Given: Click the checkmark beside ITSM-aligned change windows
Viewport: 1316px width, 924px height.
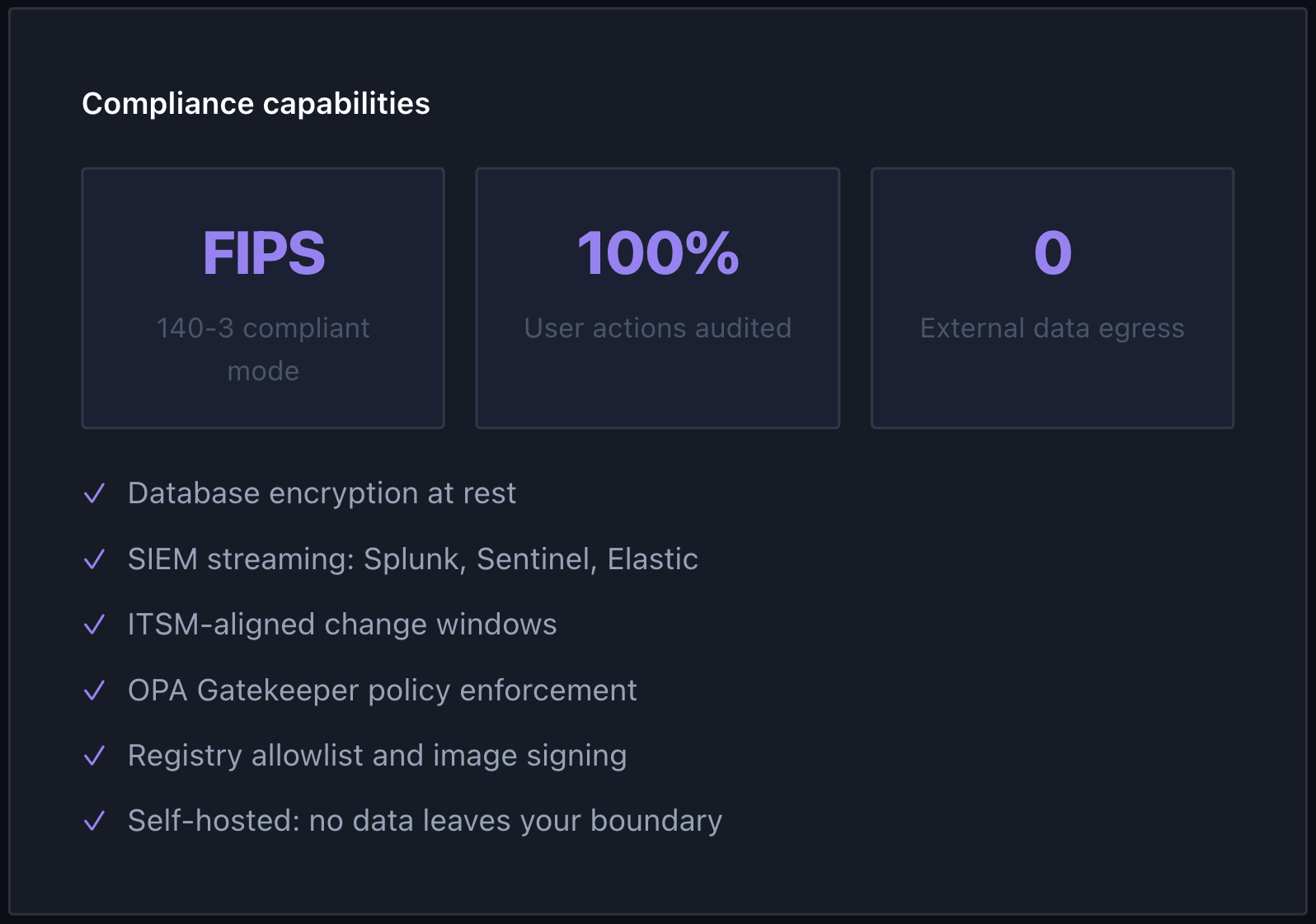Looking at the screenshot, I should 95,625.
